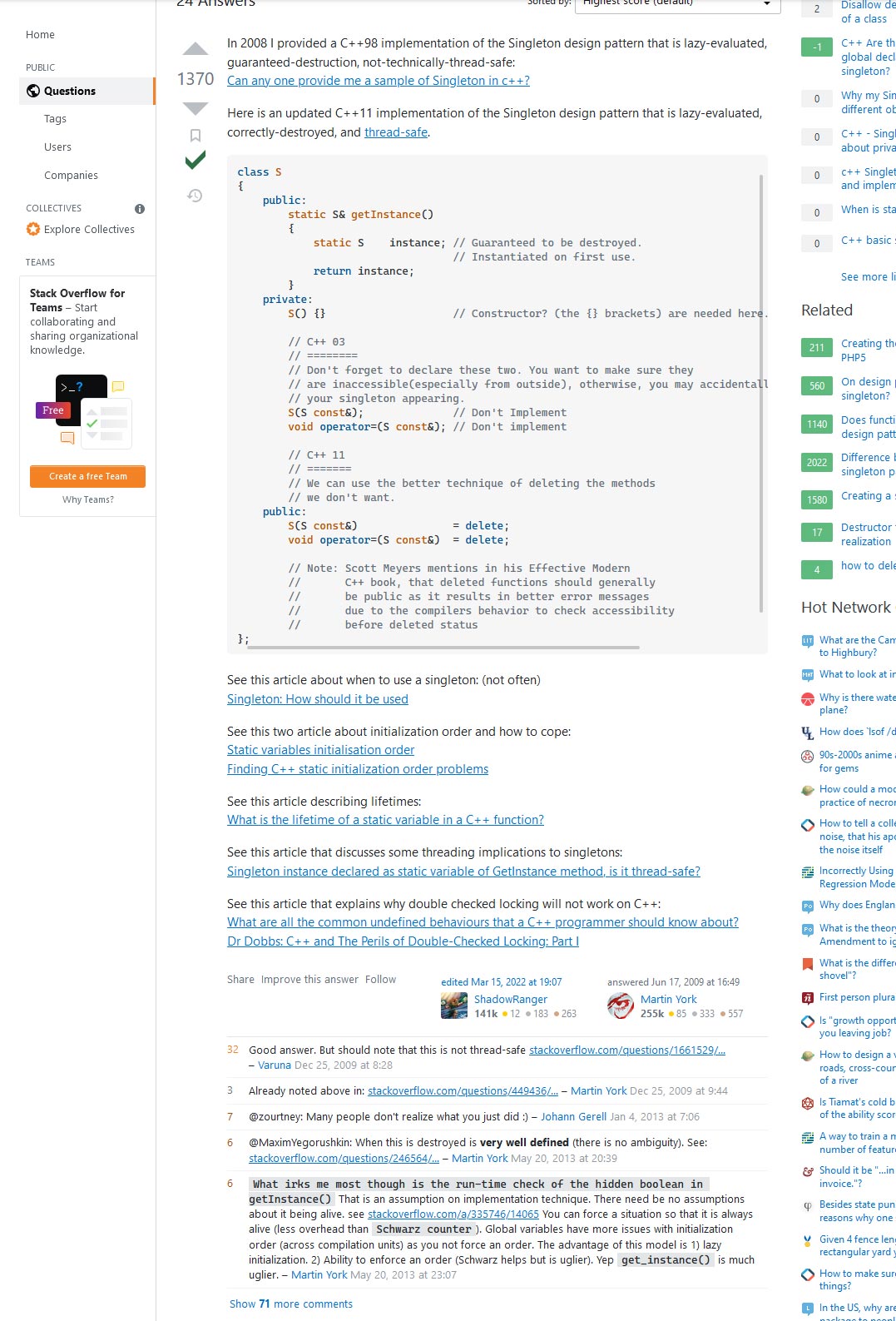Click the Questions globe icon
Image resolution: width=896 pixels, height=1321 pixels.
point(33,91)
